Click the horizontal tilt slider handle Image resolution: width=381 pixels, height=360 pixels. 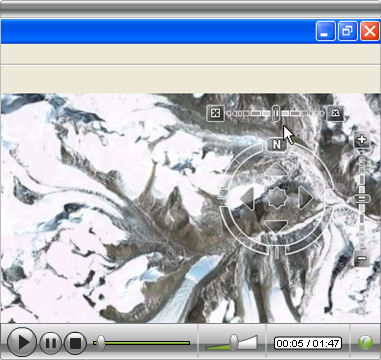276,113
